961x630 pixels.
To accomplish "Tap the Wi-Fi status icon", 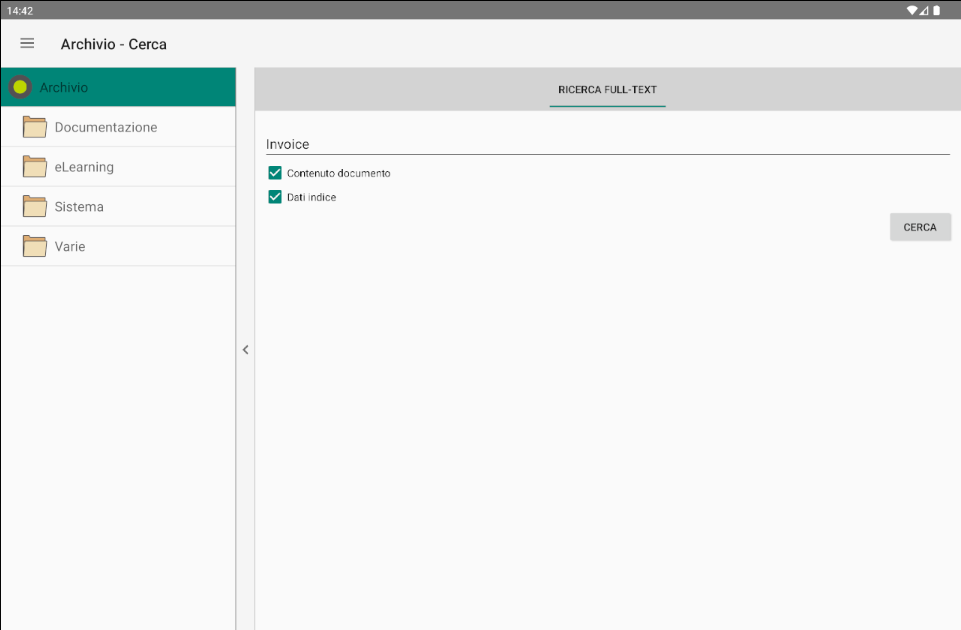I will point(912,10).
